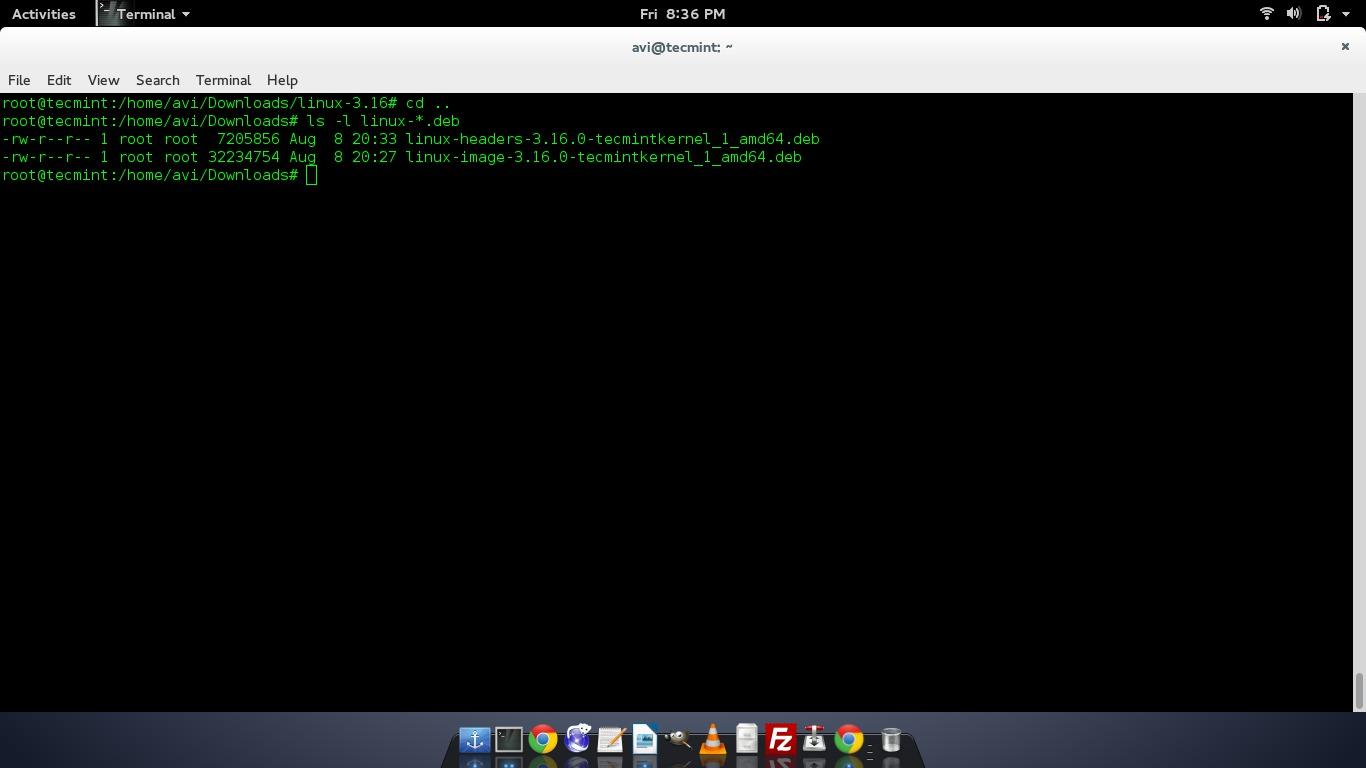Click the path /home/avi/Downloads/linux-3.16 in first prompt
Viewport: 1366px width, 768px height.
(253, 103)
